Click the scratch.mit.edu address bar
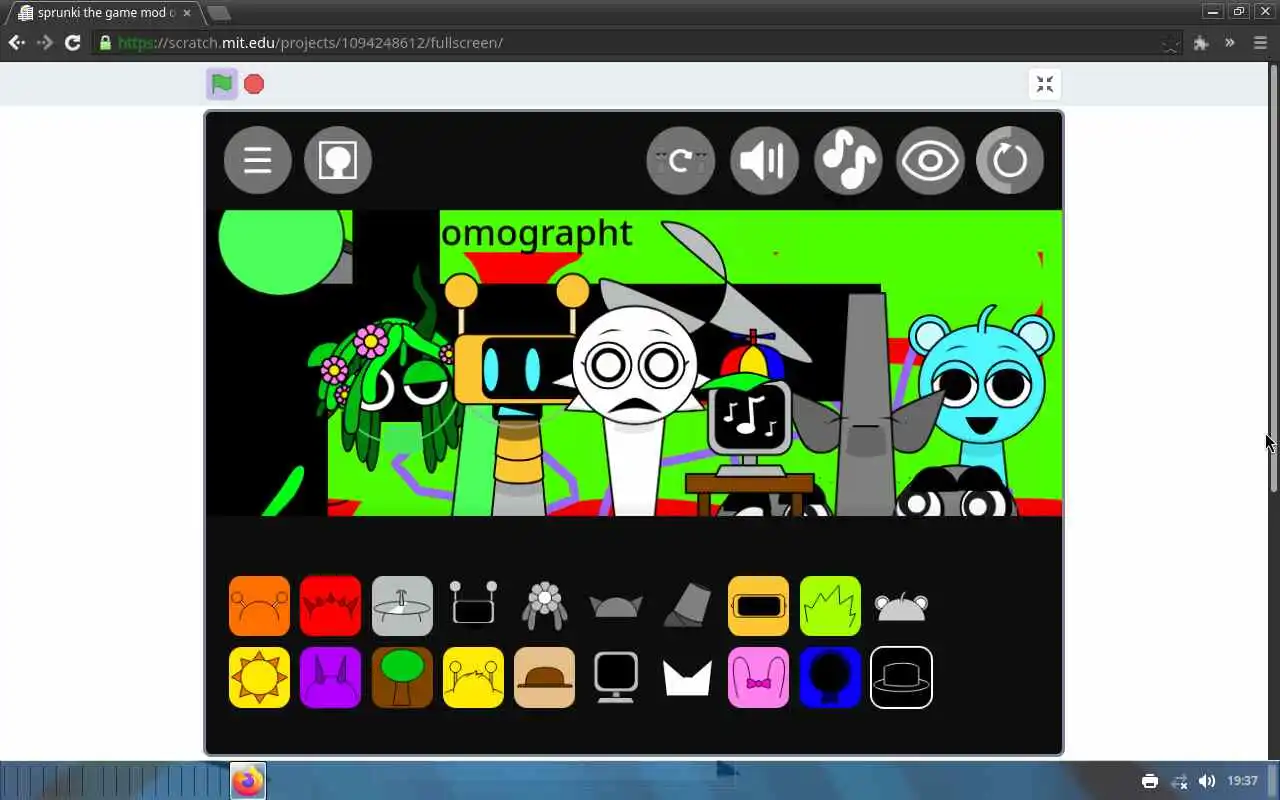This screenshot has height=800, width=1280. (638, 42)
